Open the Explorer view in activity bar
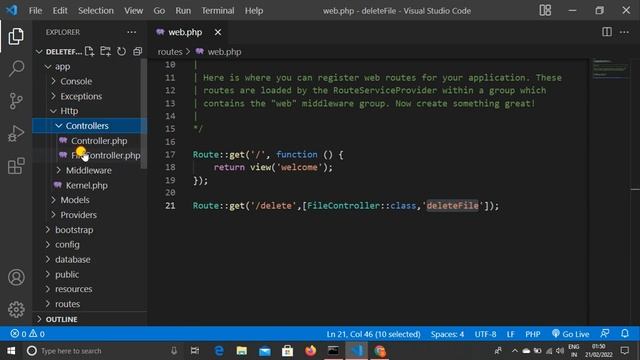 [16, 36]
